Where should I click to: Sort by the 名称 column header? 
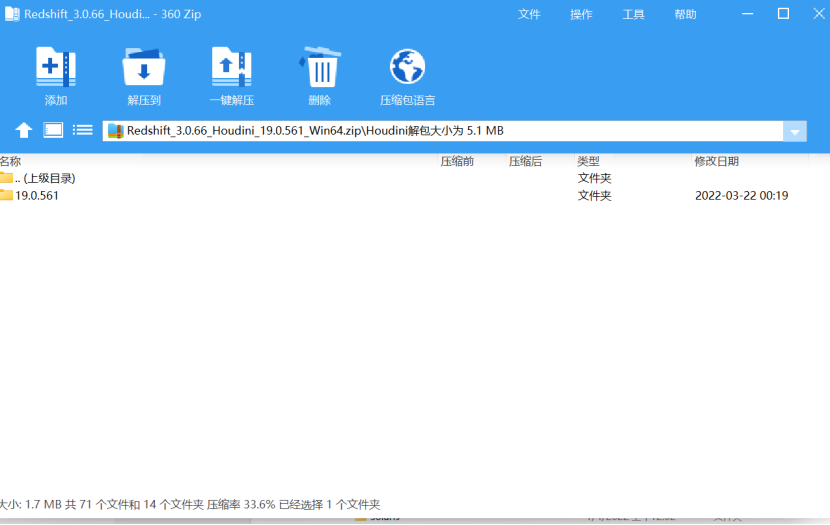(11, 161)
